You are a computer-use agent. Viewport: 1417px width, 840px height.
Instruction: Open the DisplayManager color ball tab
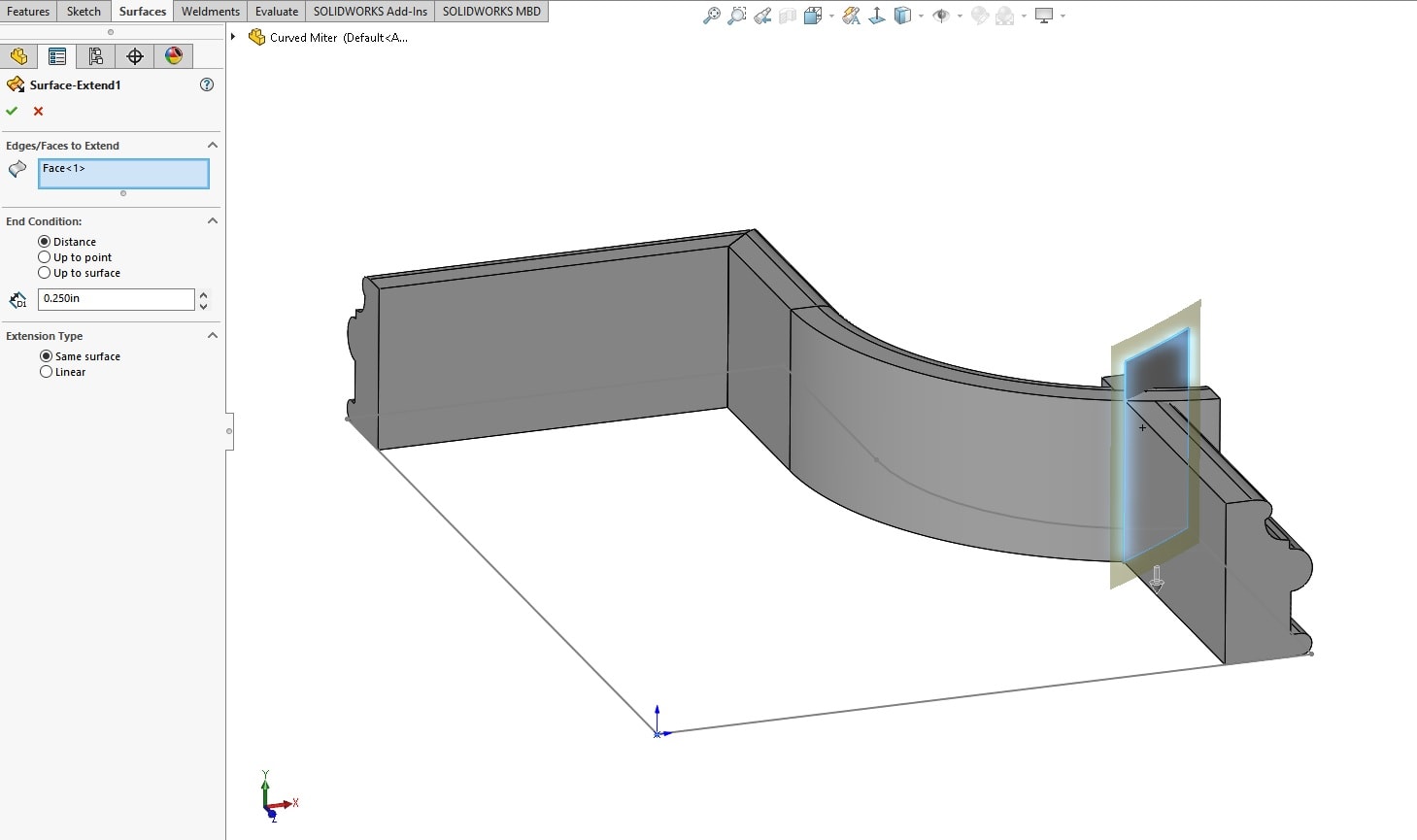(174, 56)
